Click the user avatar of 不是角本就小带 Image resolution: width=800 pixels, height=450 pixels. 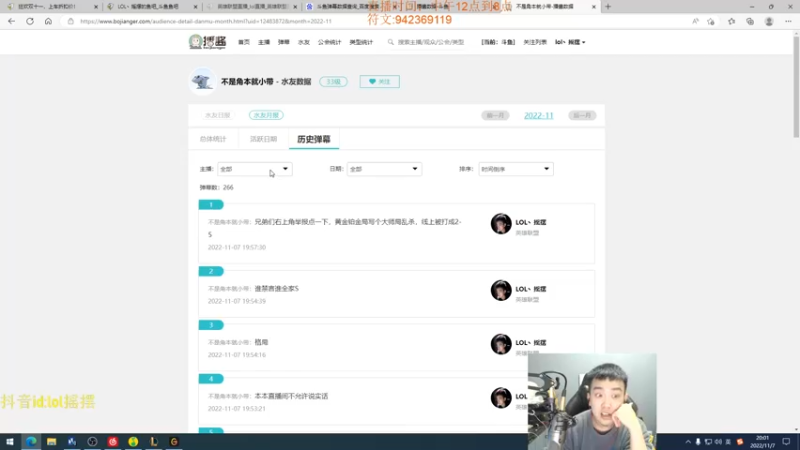pyautogui.click(x=202, y=81)
